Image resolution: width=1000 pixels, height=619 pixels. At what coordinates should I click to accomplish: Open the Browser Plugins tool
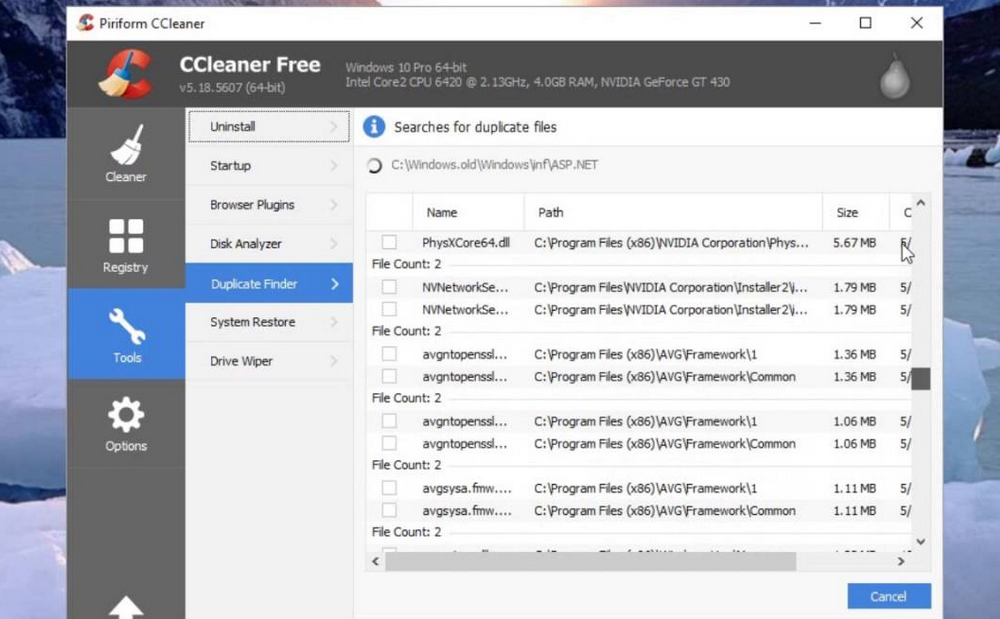[269, 205]
